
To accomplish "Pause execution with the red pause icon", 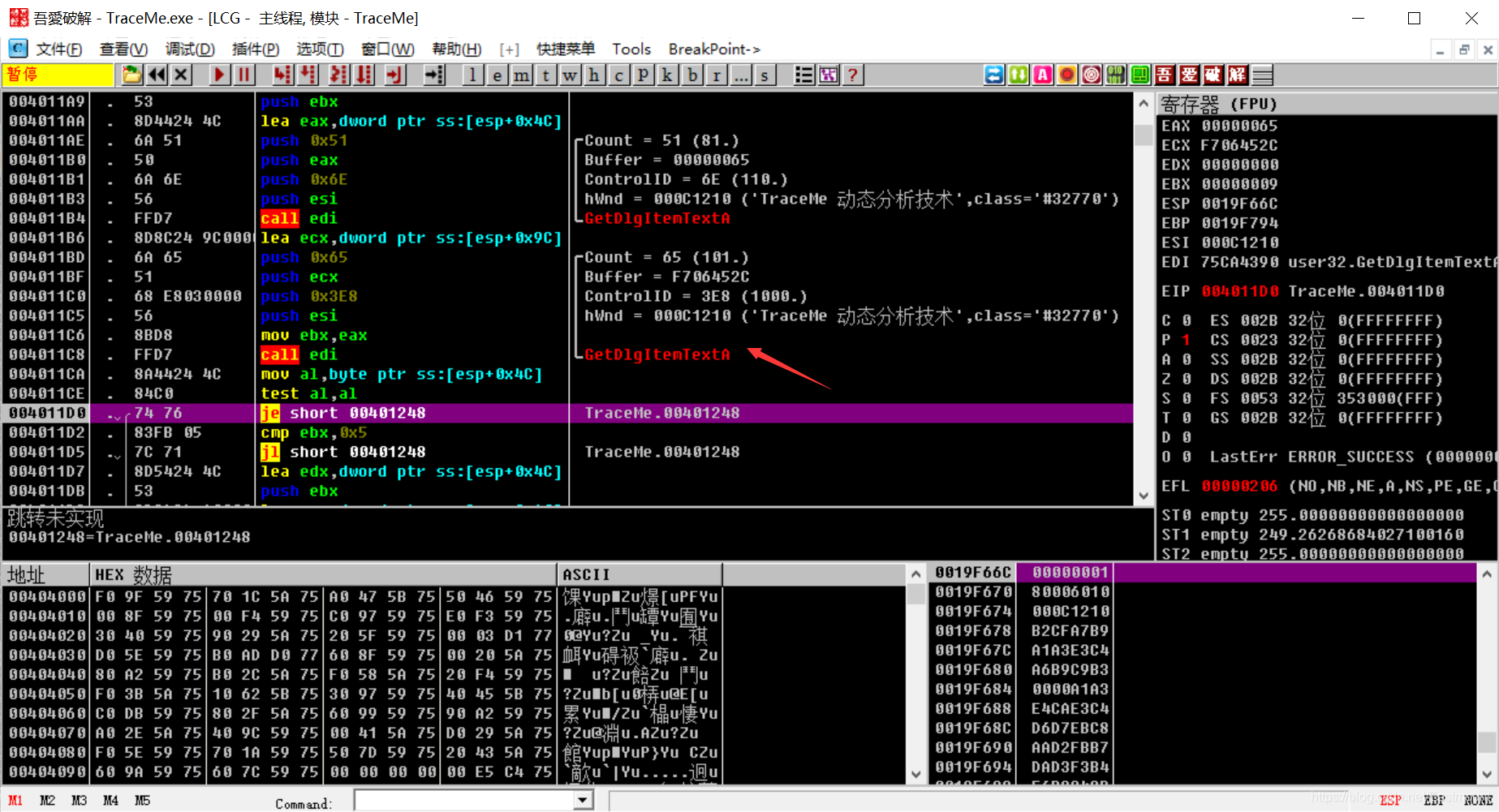I will pyautogui.click(x=244, y=75).
